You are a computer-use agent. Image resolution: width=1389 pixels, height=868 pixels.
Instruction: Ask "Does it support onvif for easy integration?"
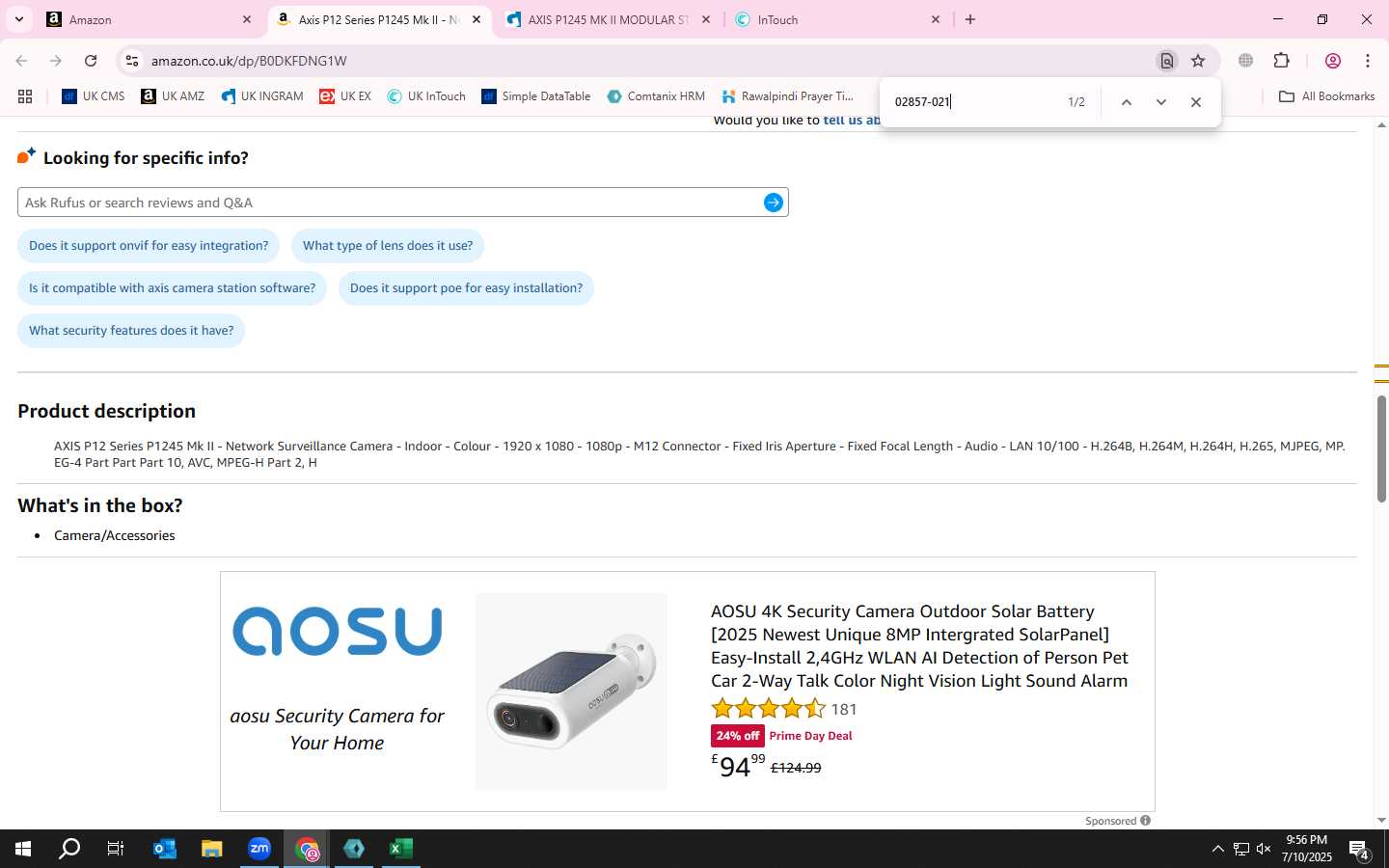coord(149,246)
